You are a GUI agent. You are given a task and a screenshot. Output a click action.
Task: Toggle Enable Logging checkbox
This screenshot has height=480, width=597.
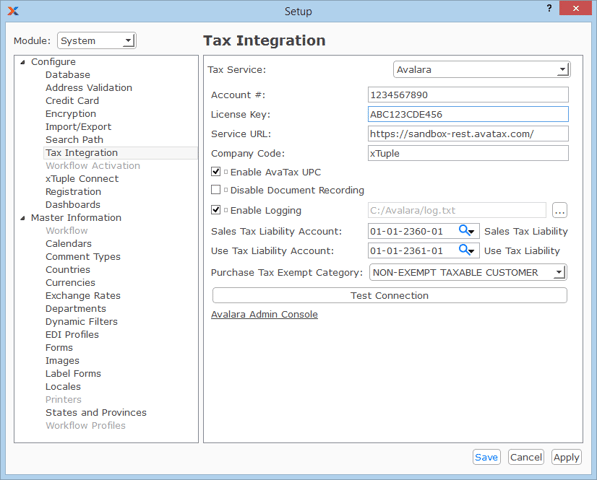[216, 210]
